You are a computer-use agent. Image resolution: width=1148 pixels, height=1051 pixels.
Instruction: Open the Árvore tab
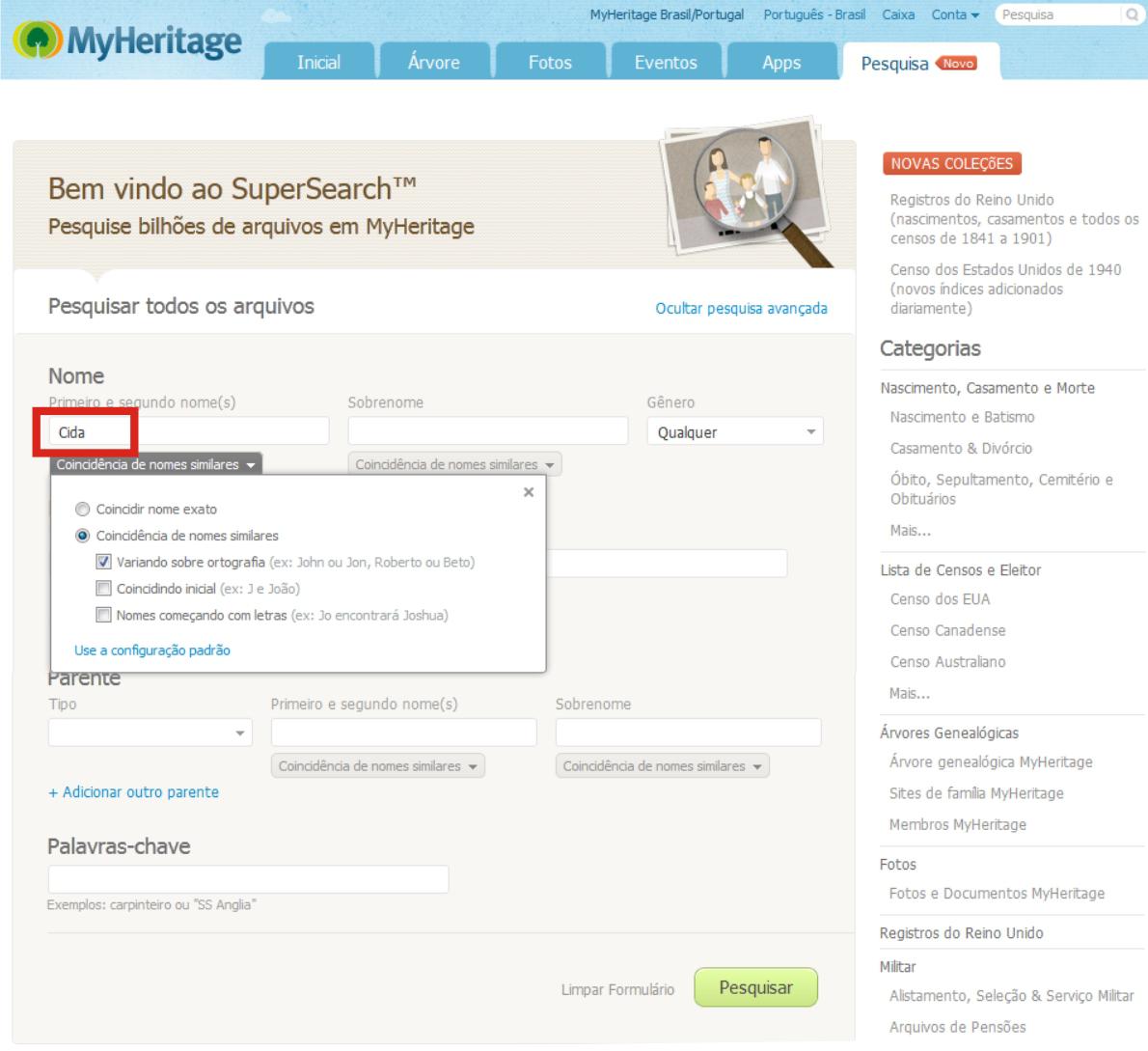click(x=434, y=62)
